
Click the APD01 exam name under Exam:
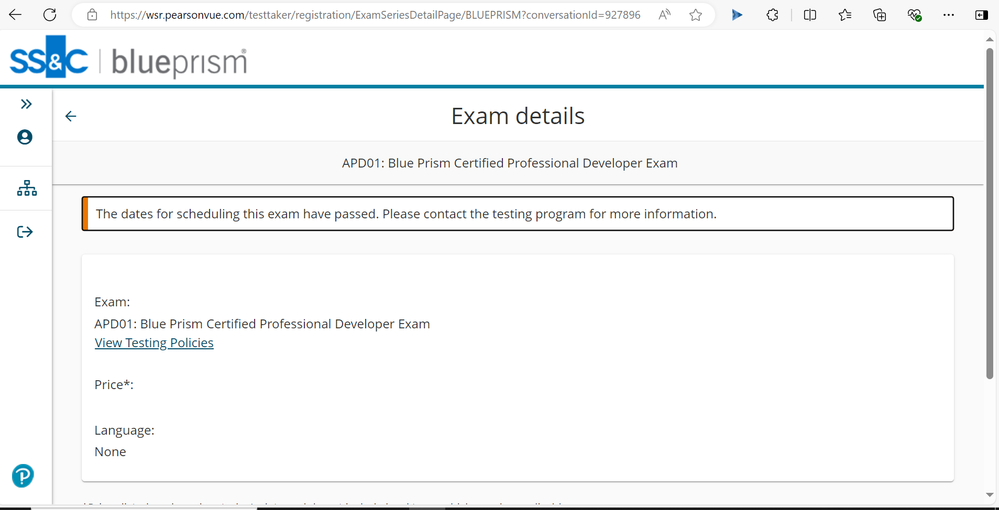coord(262,324)
